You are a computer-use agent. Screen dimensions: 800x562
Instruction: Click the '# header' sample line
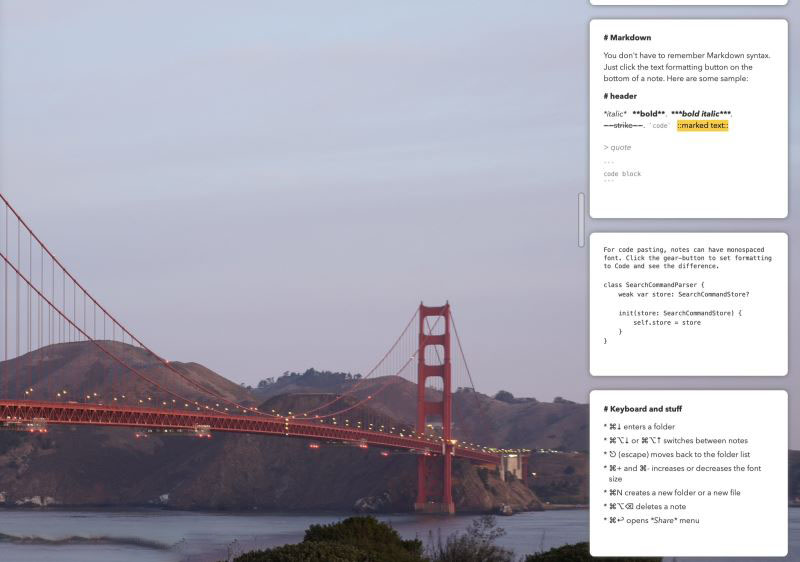620,96
